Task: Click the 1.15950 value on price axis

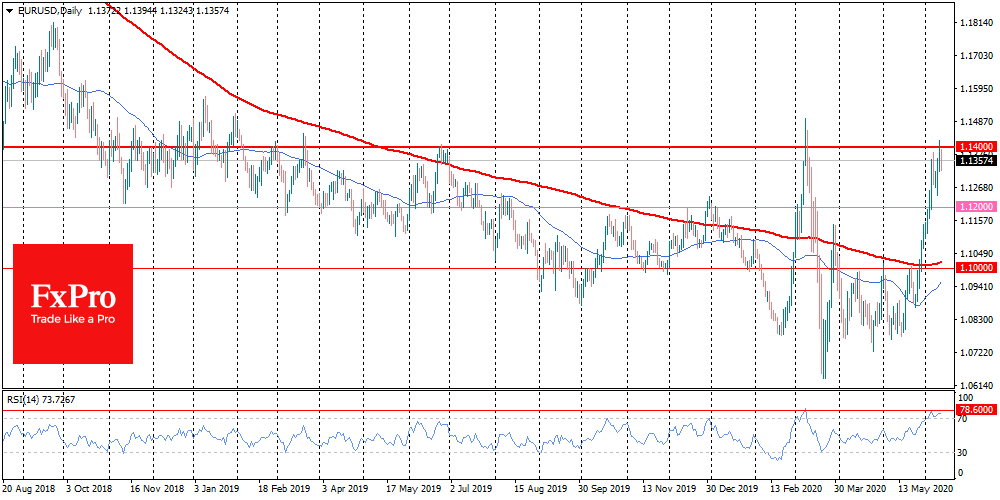Action: click(x=975, y=88)
